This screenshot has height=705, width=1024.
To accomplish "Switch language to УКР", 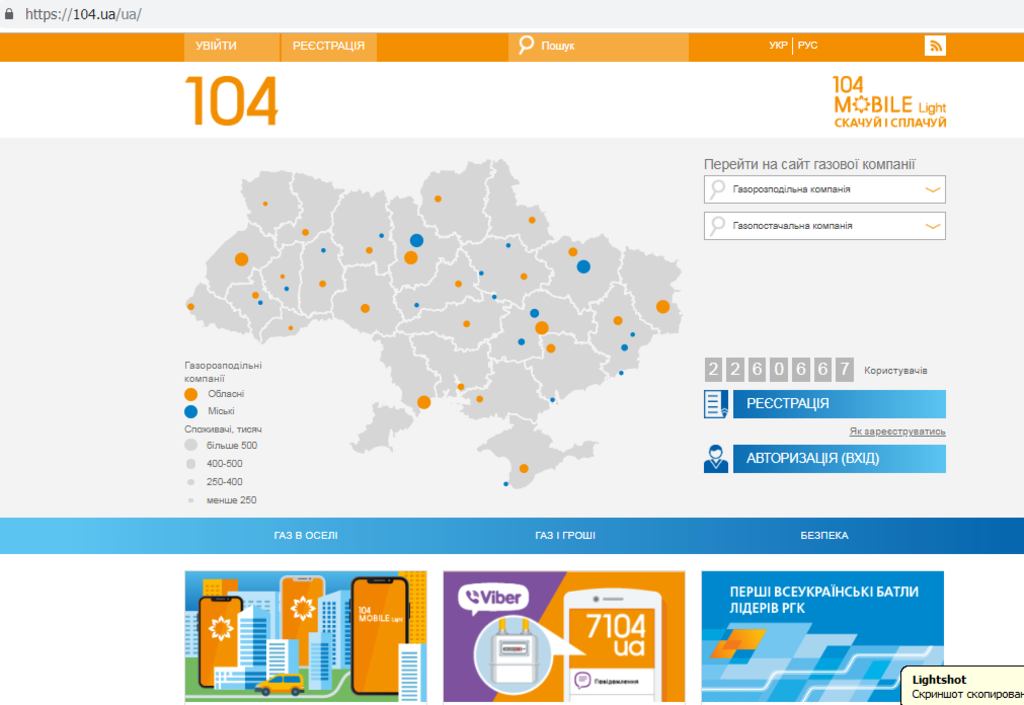I will point(778,46).
